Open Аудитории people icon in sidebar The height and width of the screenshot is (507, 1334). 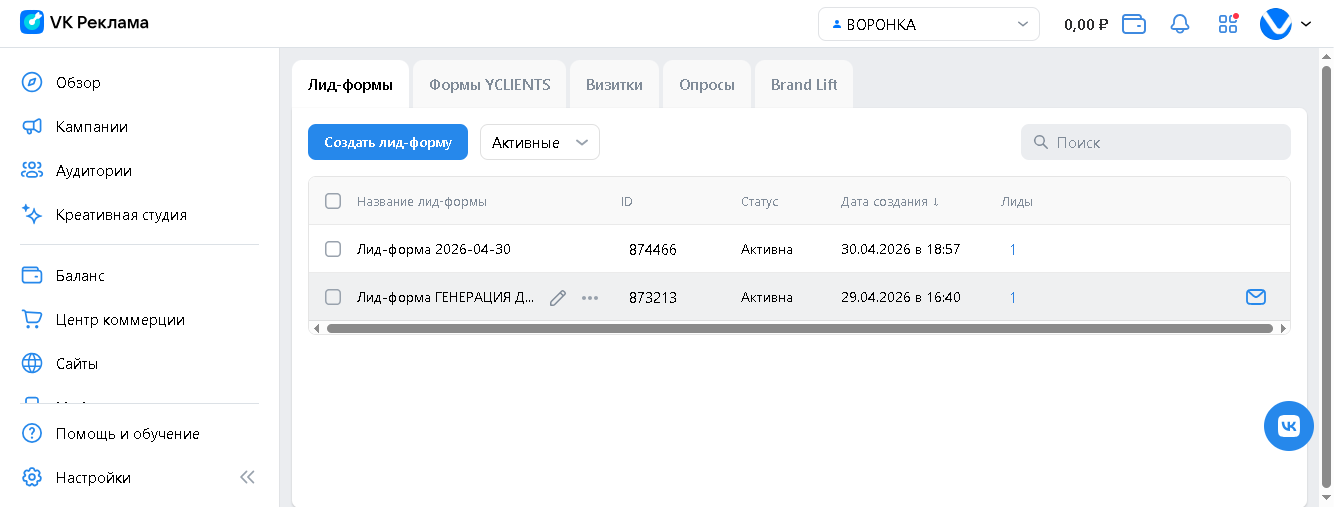pos(32,170)
